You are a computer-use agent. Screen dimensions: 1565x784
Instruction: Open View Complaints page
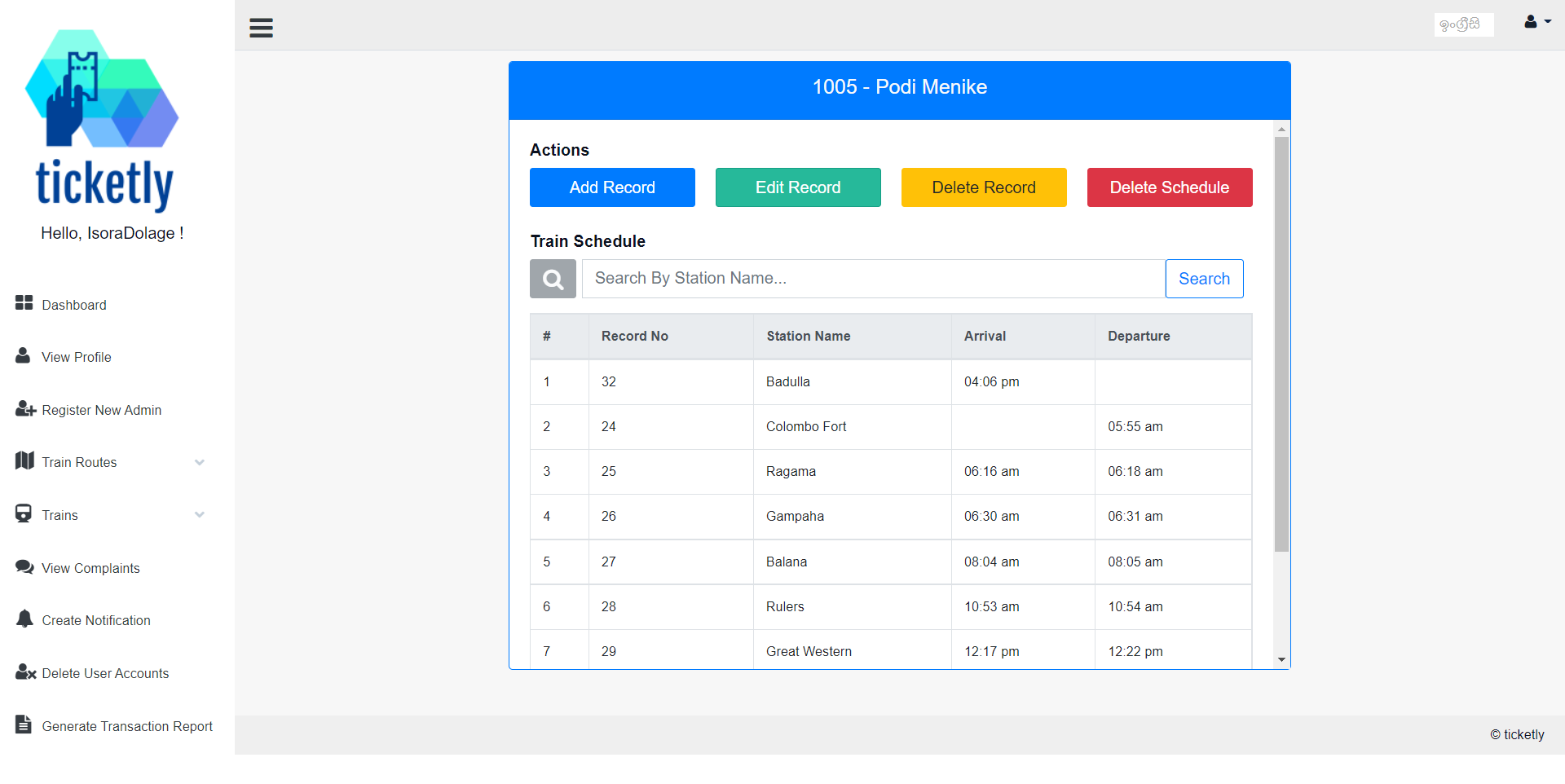[x=91, y=568]
